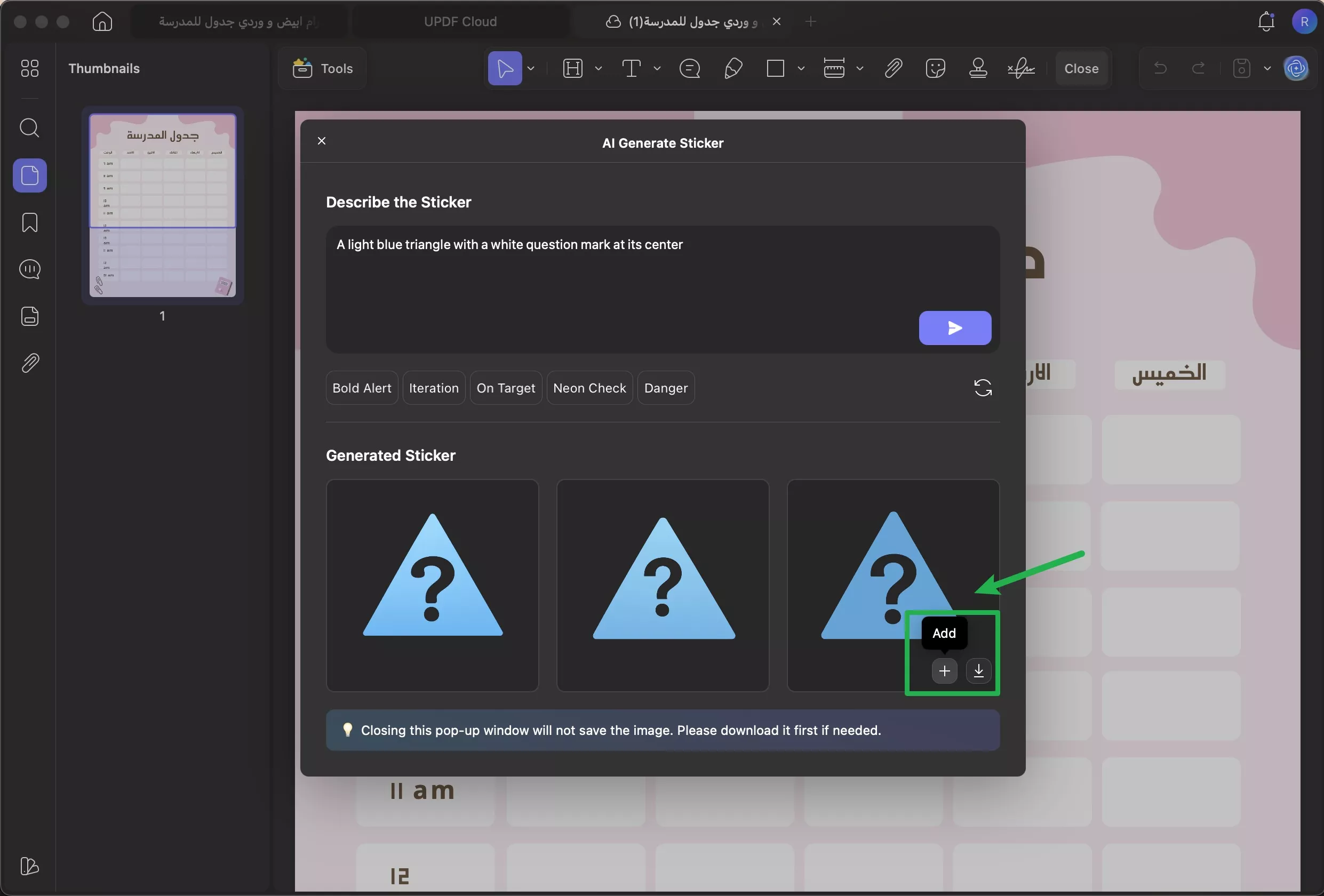This screenshot has width=1324, height=896.
Task: Open the Tools menu
Action: (322, 68)
